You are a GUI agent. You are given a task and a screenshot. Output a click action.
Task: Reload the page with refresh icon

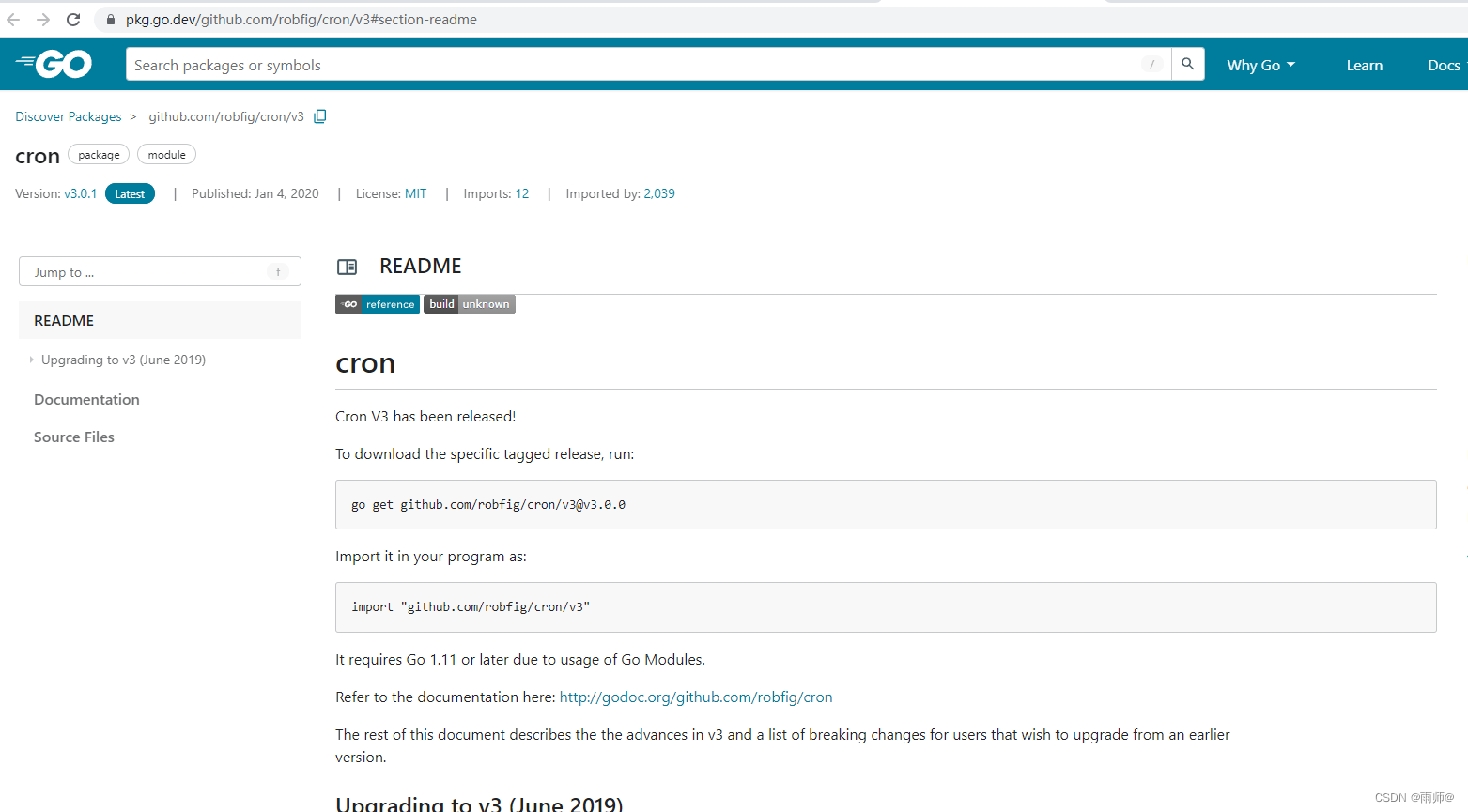click(x=73, y=20)
